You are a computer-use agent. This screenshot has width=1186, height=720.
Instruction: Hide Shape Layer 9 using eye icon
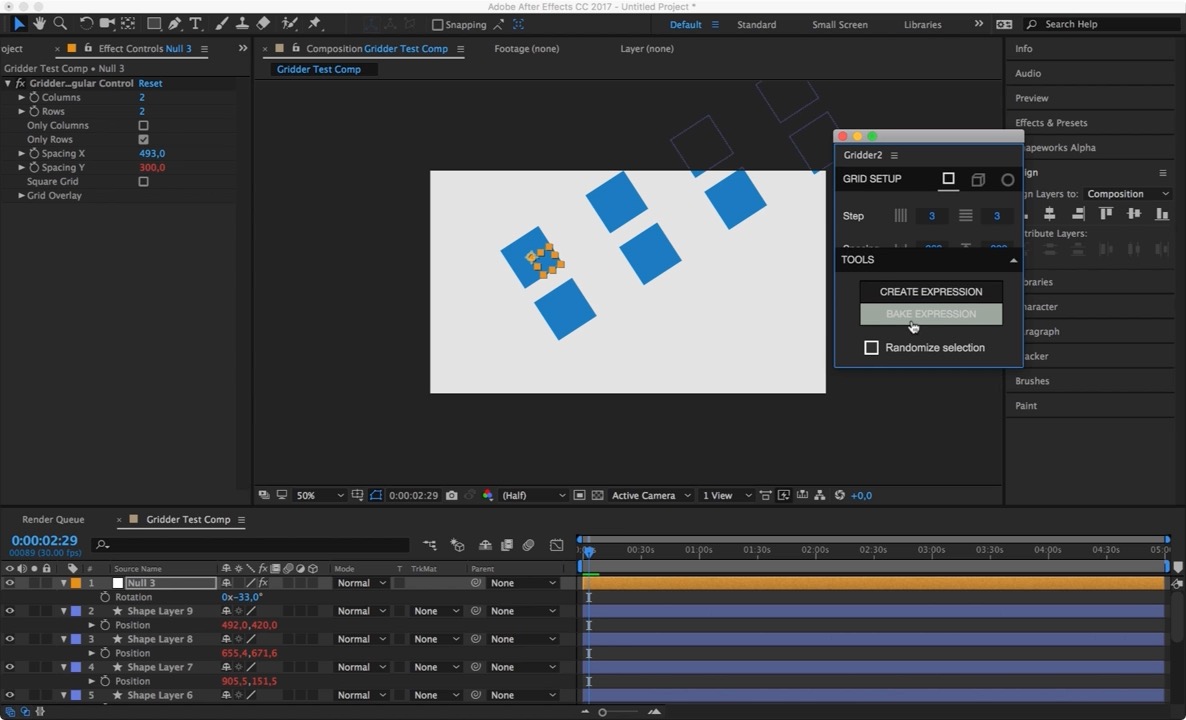(x=10, y=611)
